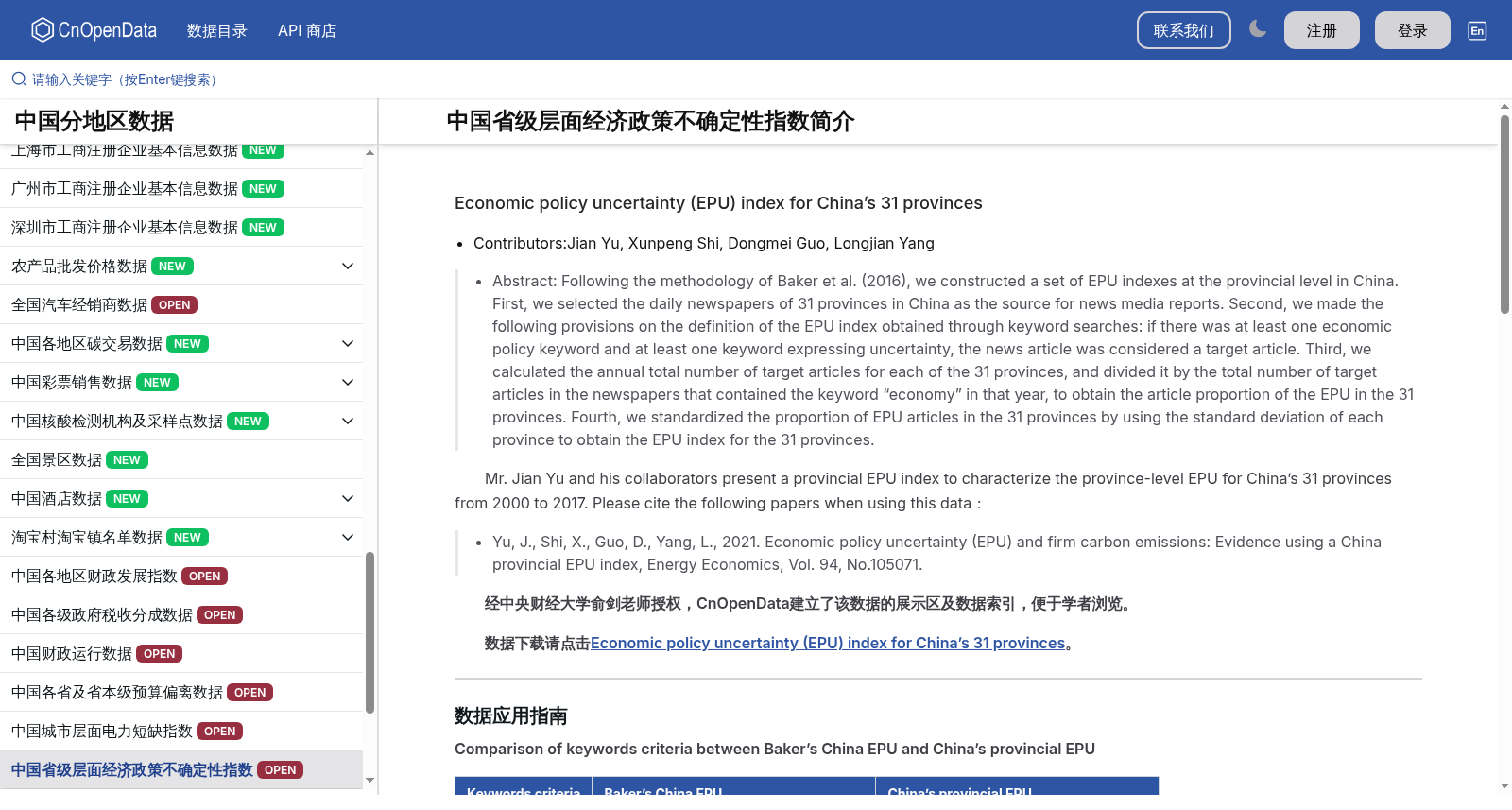Viewport: 1512px width, 810px height.
Task: Click 联系我们 button
Action: (1183, 30)
